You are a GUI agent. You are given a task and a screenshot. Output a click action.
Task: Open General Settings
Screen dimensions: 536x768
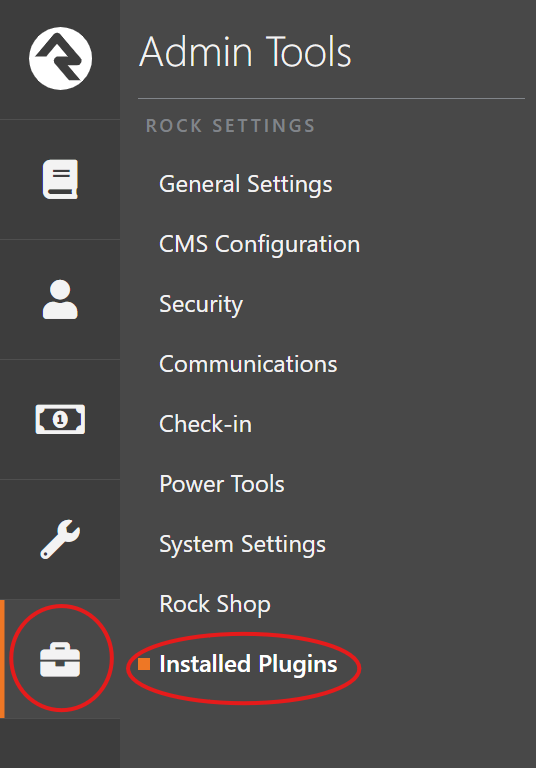click(246, 185)
